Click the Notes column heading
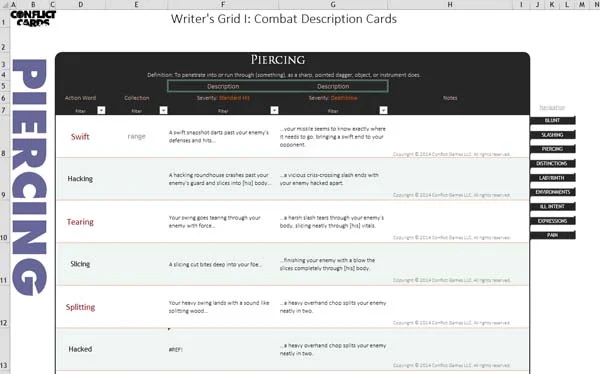600x374 pixels. 450,98
